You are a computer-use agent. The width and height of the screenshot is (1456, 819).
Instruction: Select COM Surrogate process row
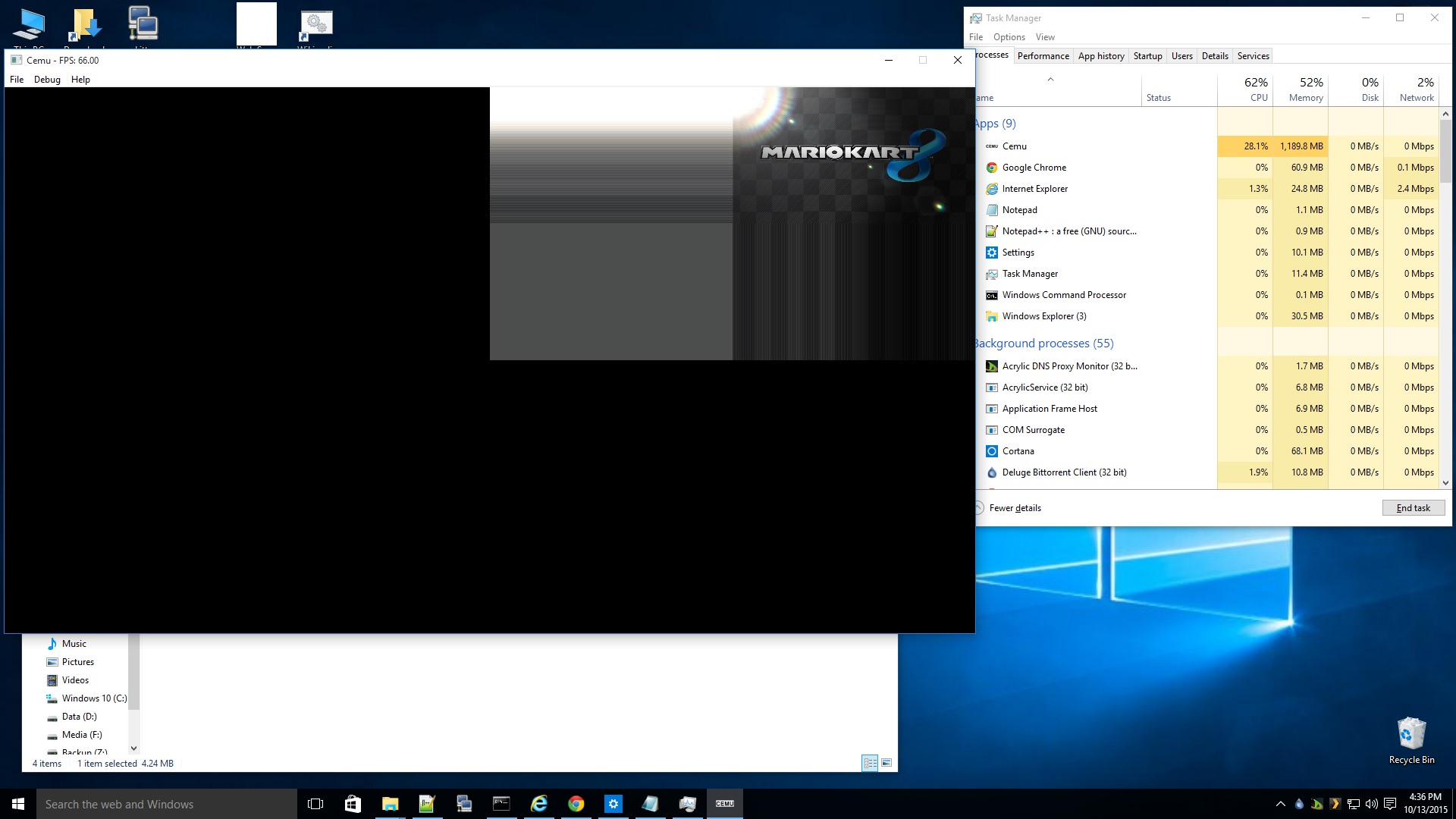click(x=1207, y=430)
